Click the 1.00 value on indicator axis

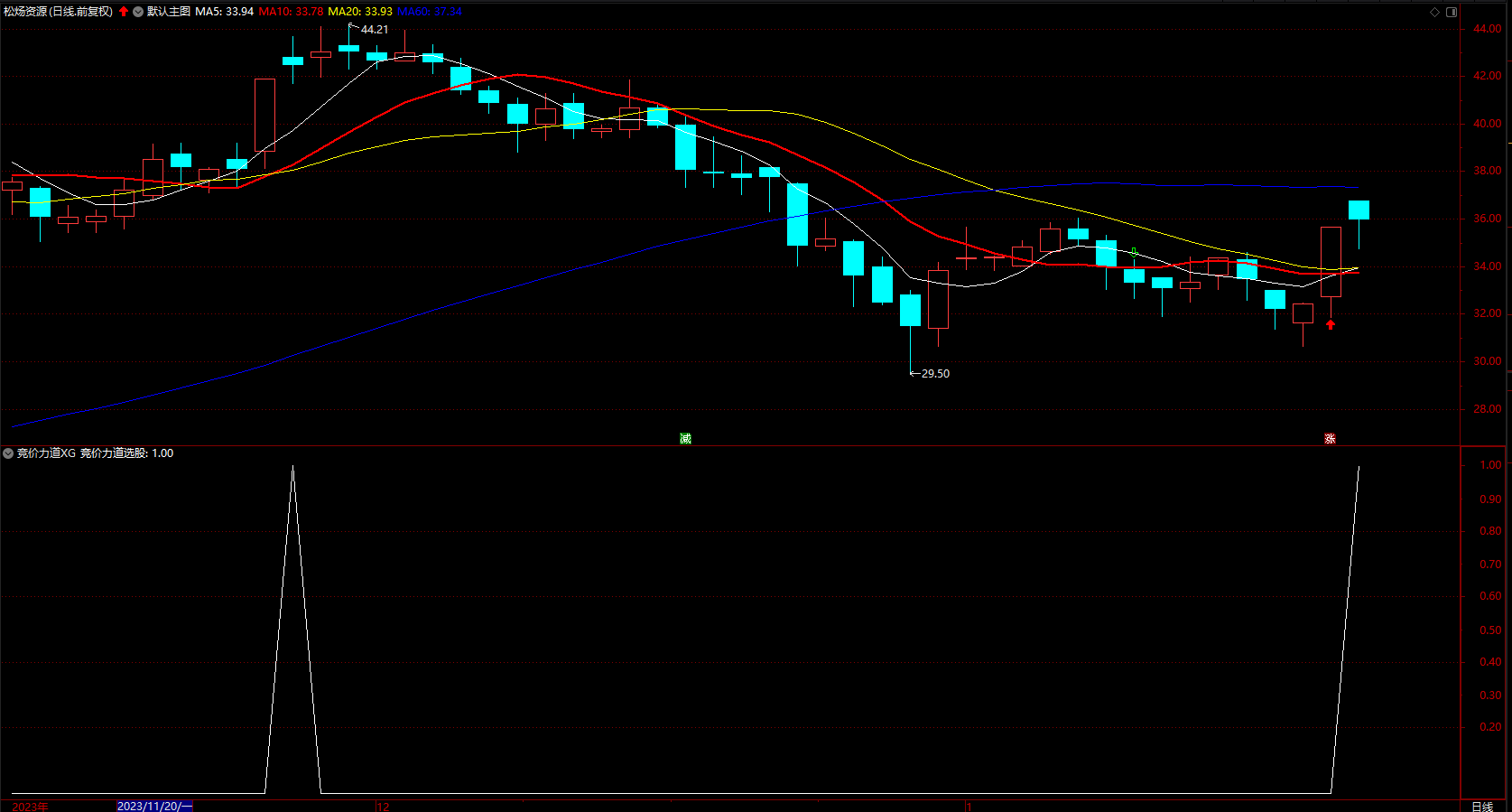click(x=1490, y=465)
